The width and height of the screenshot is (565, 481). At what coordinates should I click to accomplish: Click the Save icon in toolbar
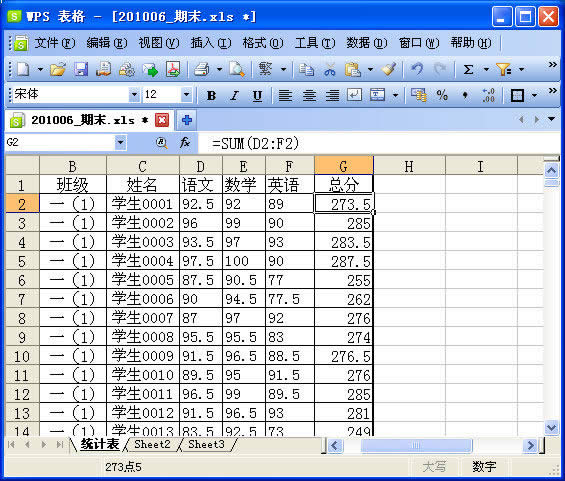point(81,69)
